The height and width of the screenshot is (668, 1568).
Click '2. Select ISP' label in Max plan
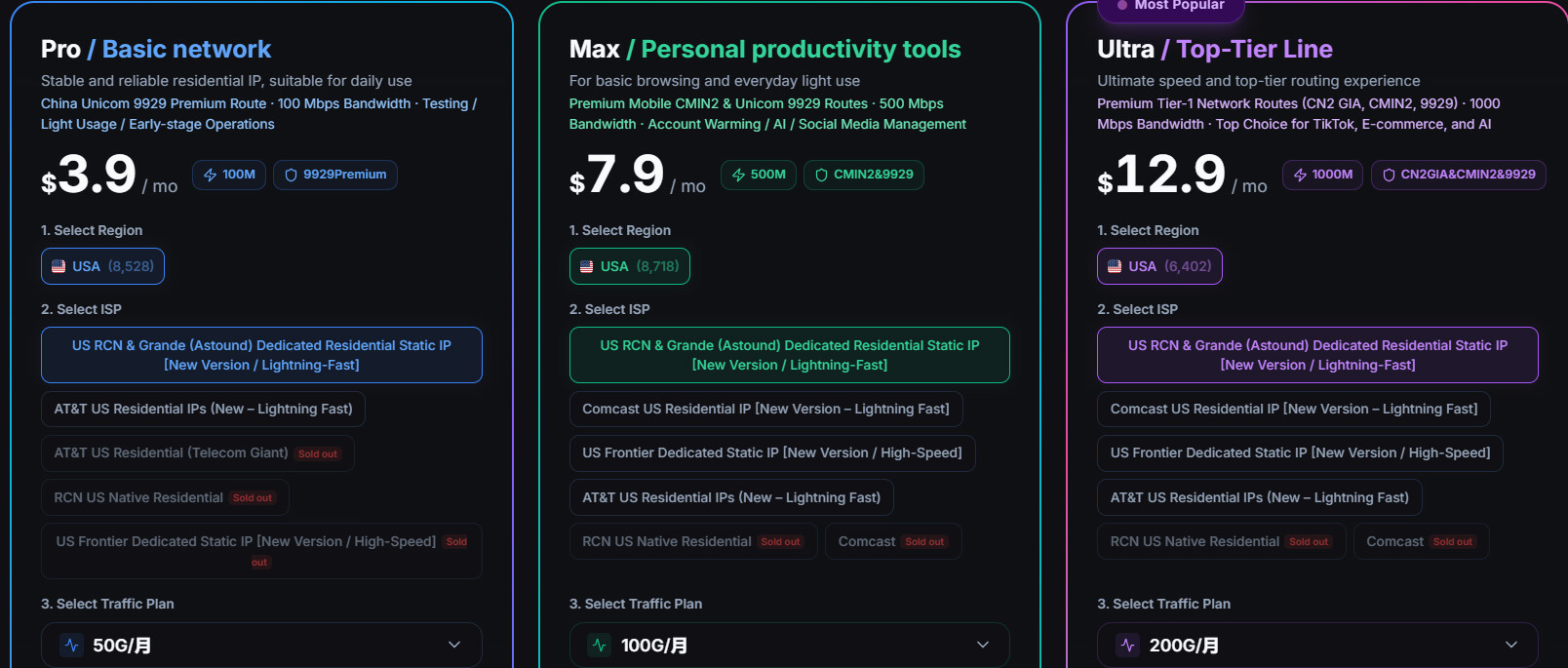[609, 309]
